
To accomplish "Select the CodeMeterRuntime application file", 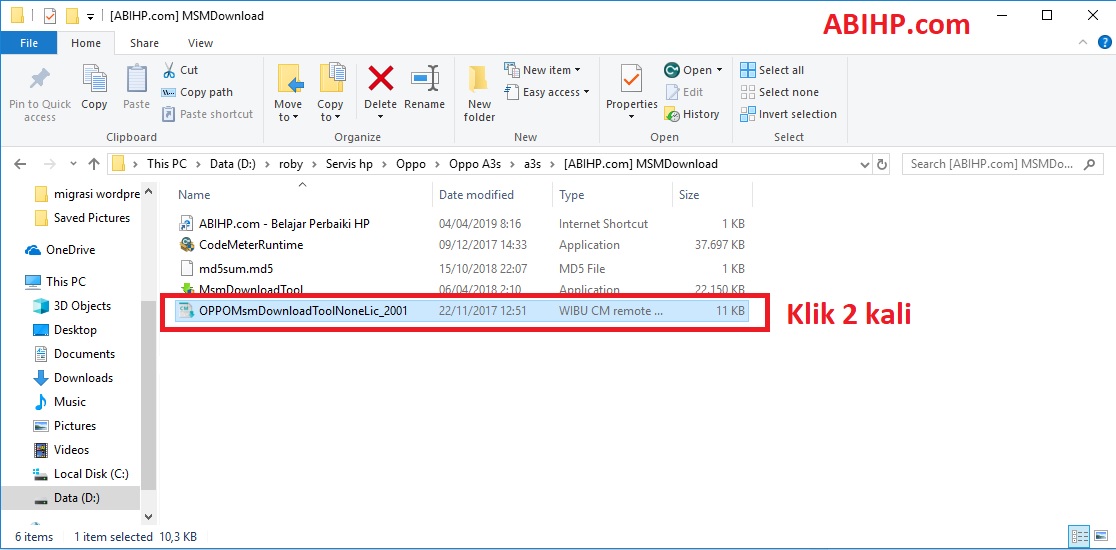I will 251,245.
